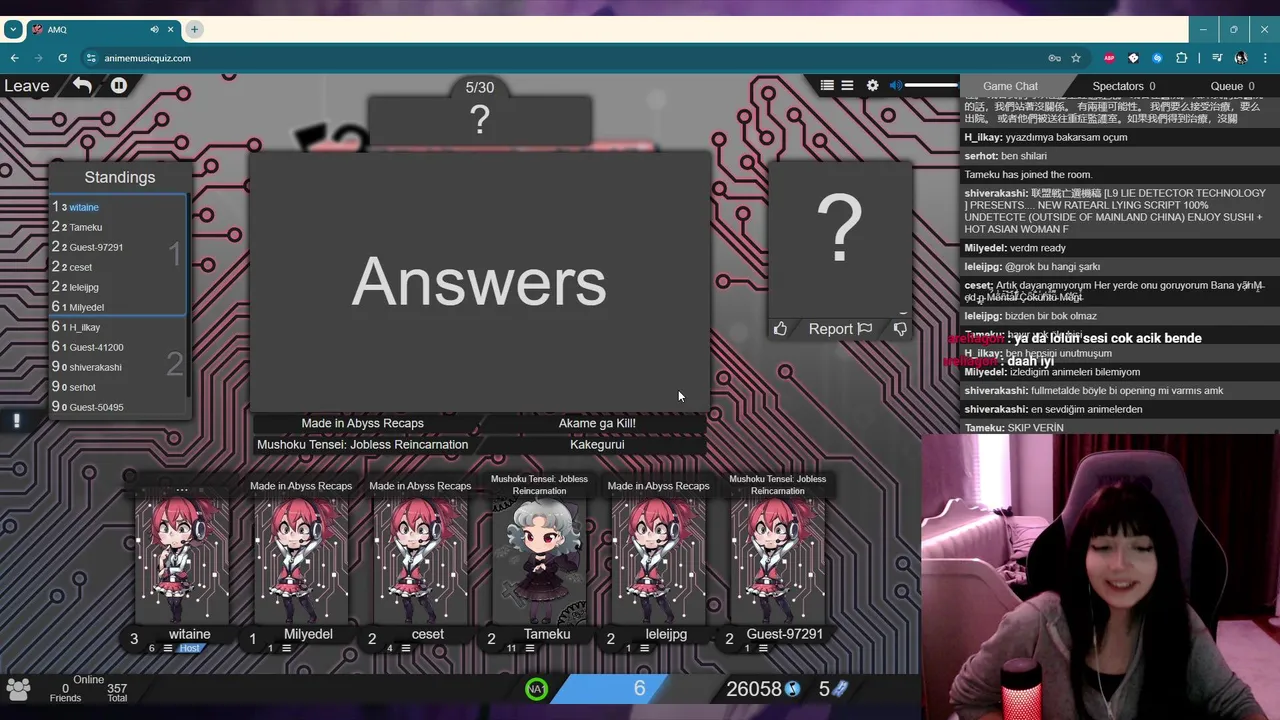The height and width of the screenshot is (720, 1280).
Task: Open ceset's player list menu icon
Action: [x=406, y=648]
